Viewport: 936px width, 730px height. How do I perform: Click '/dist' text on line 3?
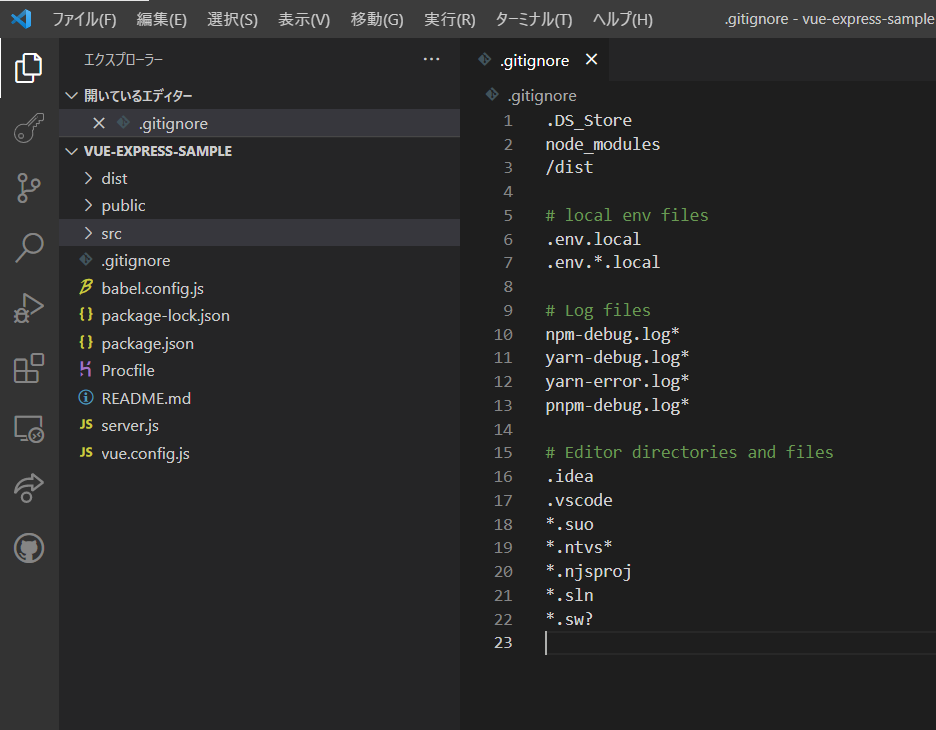click(569, 167)
